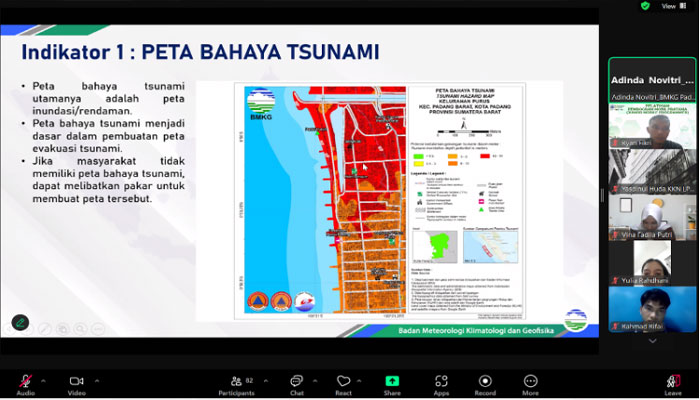Expand the caret next to Chat
Image resolution: width=700 pixels, height=400 pixels.
tap(316, 380)
